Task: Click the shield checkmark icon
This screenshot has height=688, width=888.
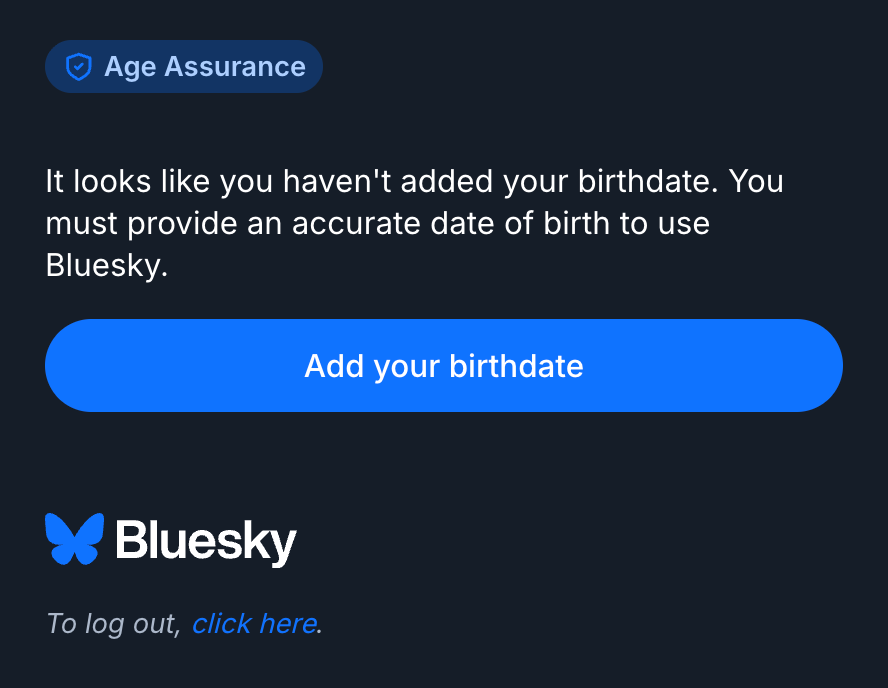Action: point(78,67)
